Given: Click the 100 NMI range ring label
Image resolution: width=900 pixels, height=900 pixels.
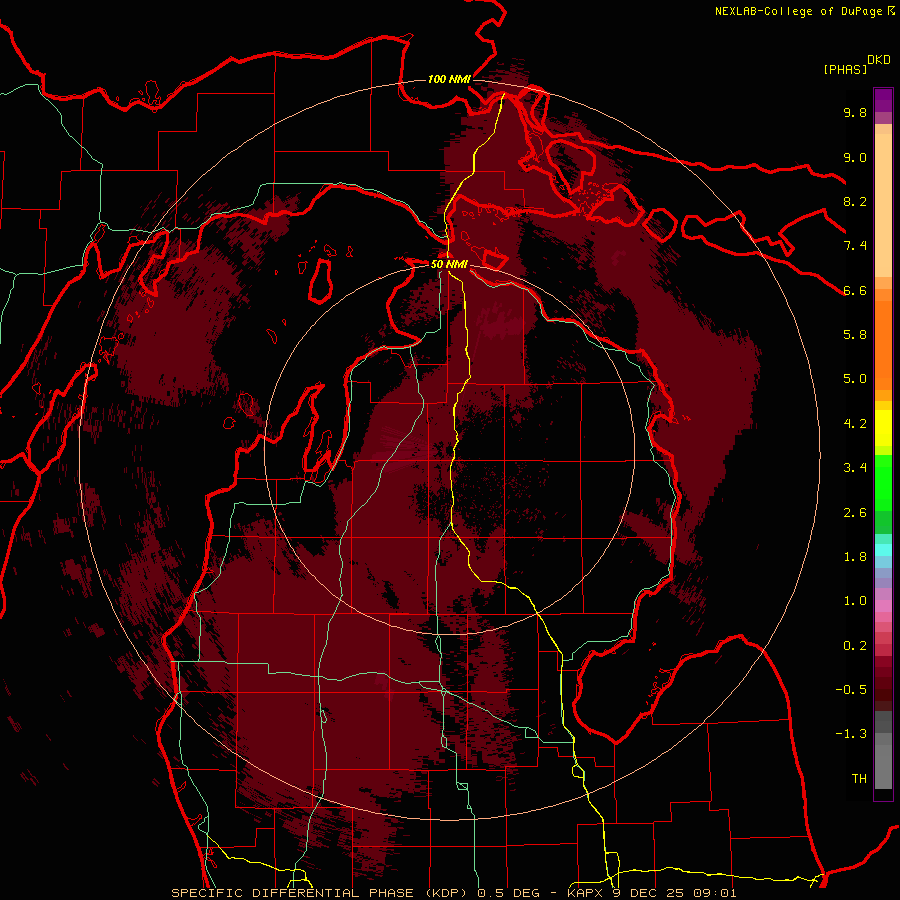Looking at the screenshot, I should click(x=449, y=79).
